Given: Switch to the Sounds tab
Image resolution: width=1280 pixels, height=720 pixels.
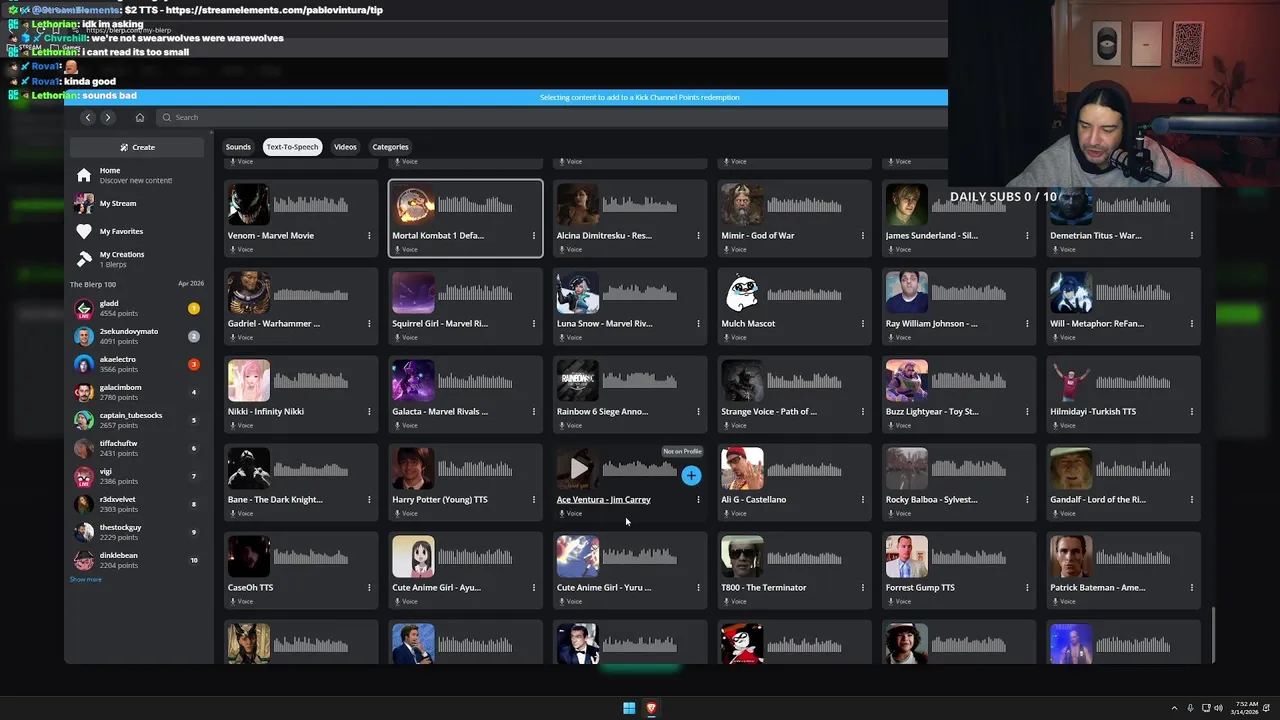Looking at the screenshot, I should tap(238, 147).
